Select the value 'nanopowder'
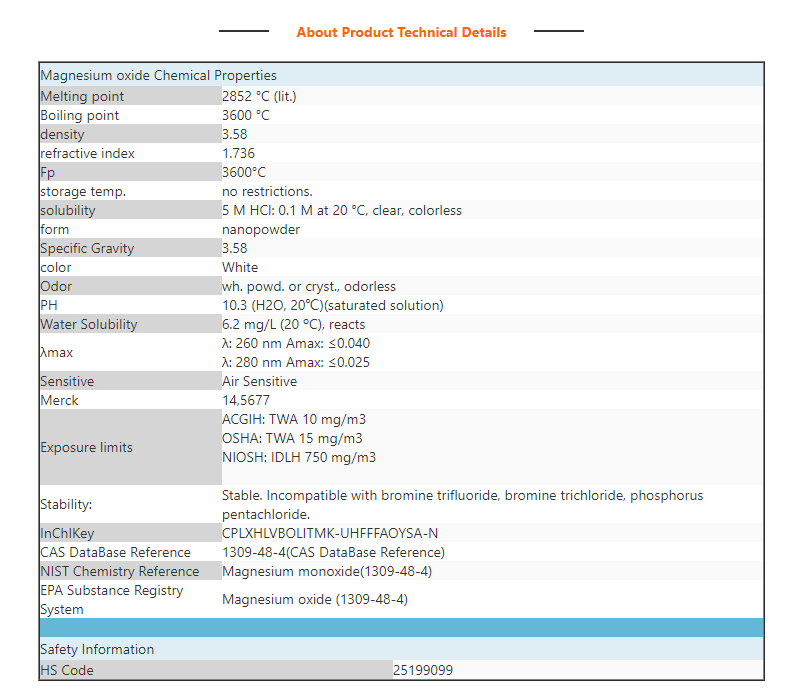This screenshot has height=700, width=808. coord(261,230)
